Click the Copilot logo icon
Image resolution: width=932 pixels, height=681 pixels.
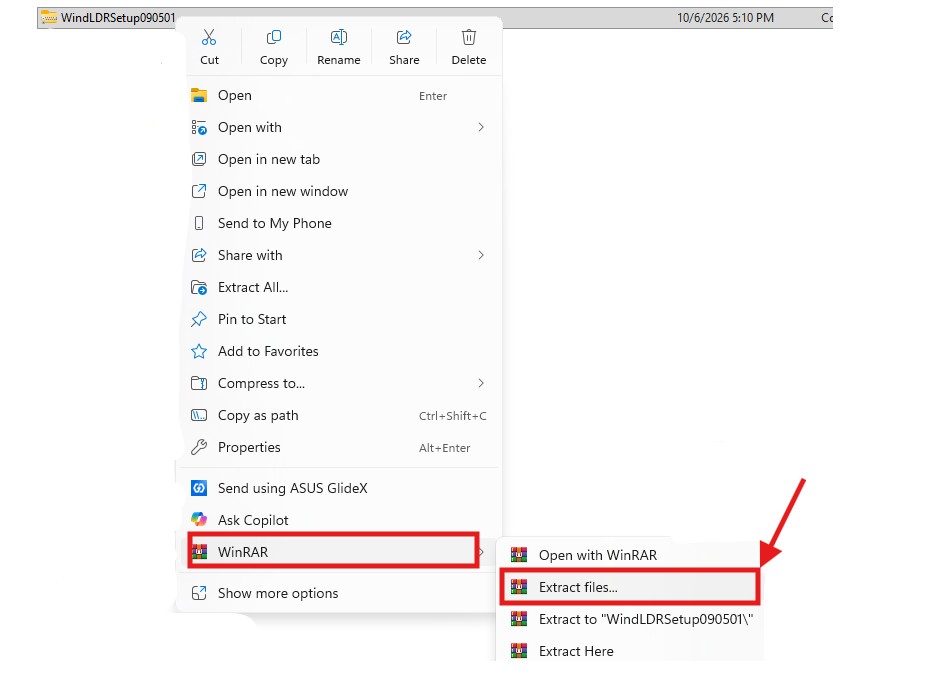[x=199, y=520]
